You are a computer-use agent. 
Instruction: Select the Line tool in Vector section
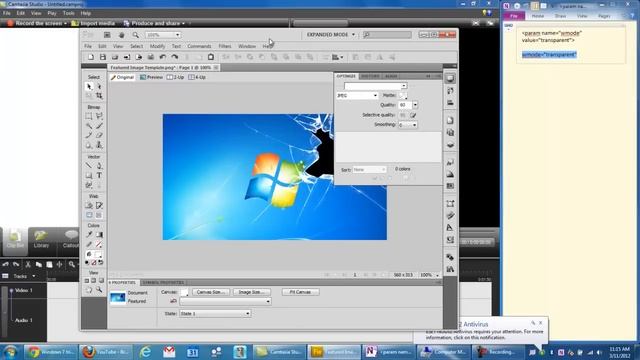click(x=89, y=166)
